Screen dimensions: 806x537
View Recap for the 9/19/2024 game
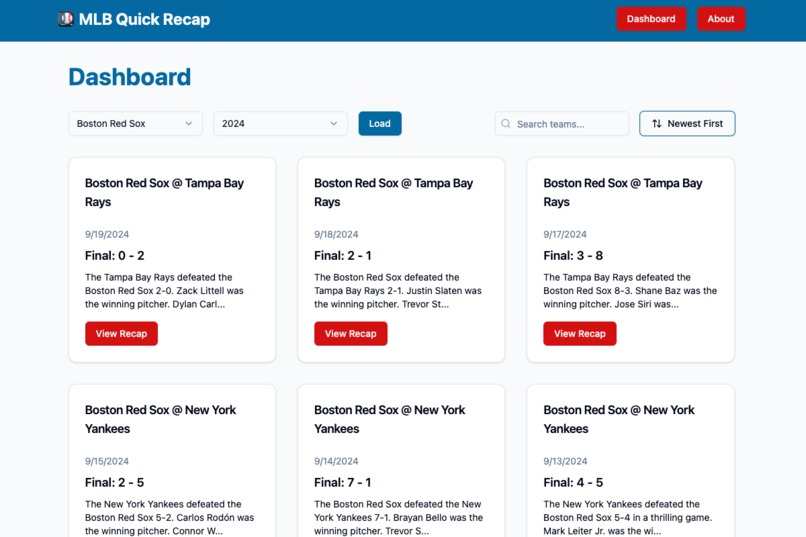[x=121, y=334]
